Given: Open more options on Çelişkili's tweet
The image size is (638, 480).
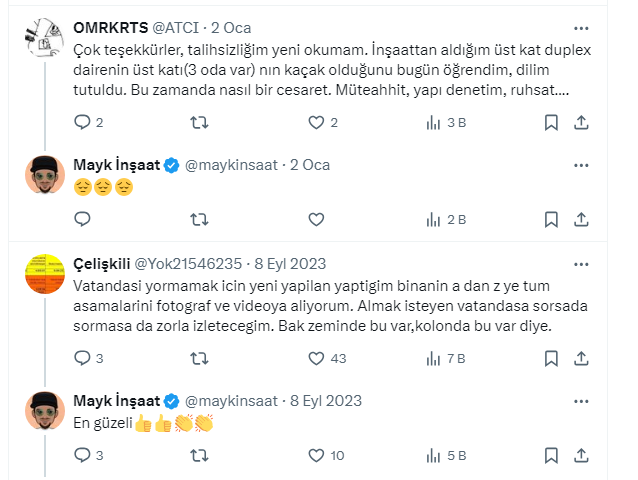Looking at the screenshot, I should point(582,263).
